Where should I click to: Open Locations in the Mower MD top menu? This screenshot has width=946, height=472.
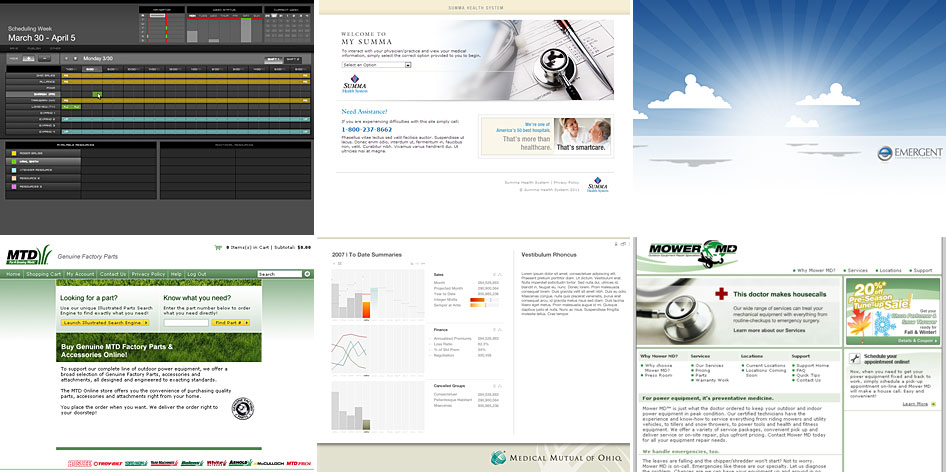point(890,270)
